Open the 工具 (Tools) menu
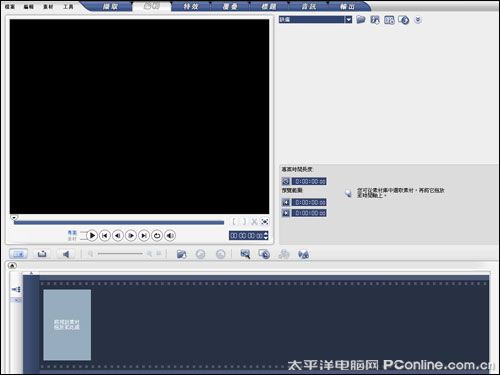This screenshot has height=375, width=500. pos(68,7)
